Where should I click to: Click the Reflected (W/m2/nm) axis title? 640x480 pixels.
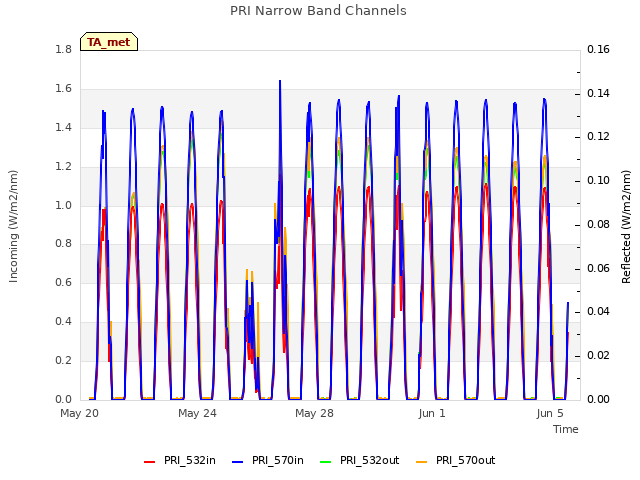click(626, 227)
